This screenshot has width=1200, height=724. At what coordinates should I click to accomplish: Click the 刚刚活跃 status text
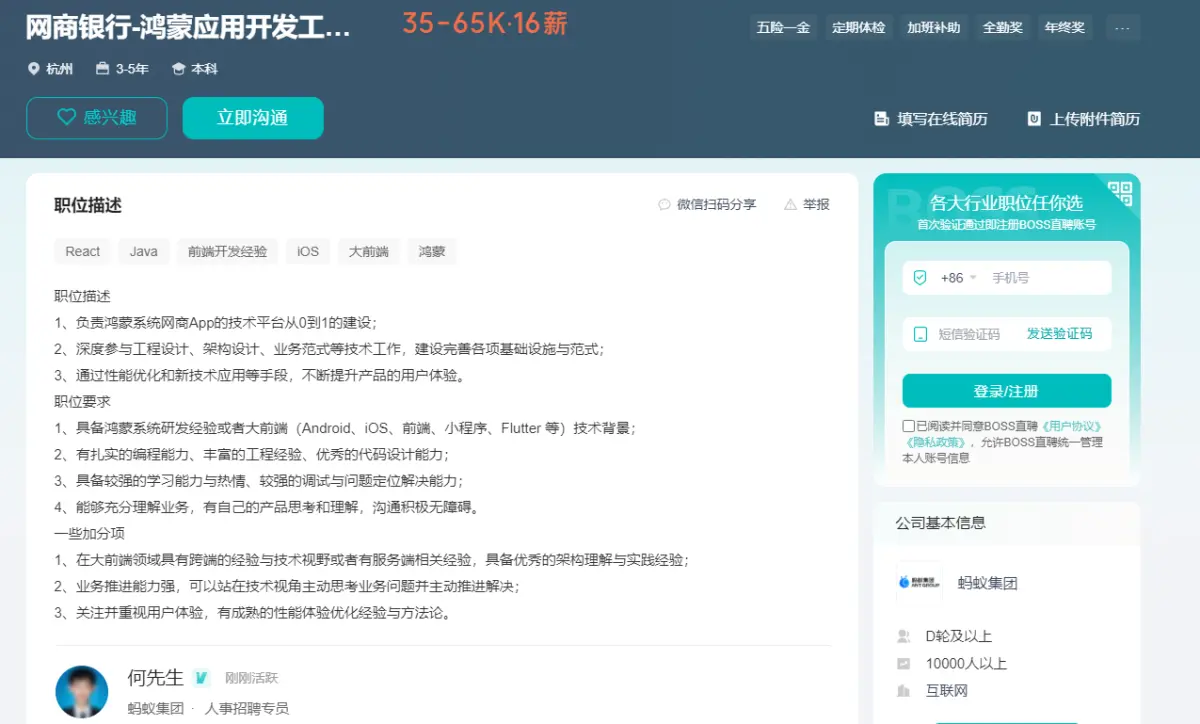(251, 678)
